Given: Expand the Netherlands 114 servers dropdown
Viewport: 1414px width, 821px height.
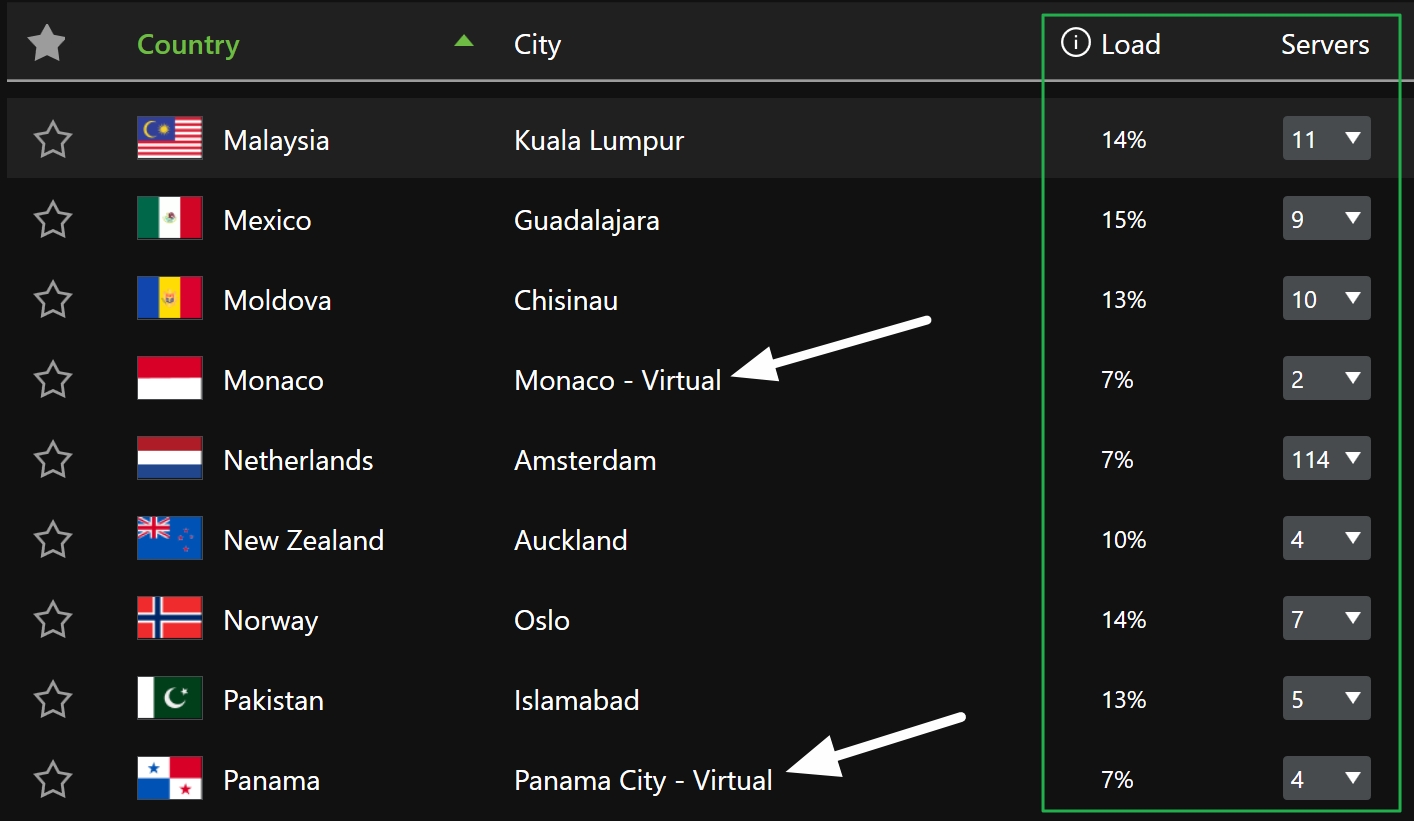Looking at the screenshot, I should pos(1326,459).
